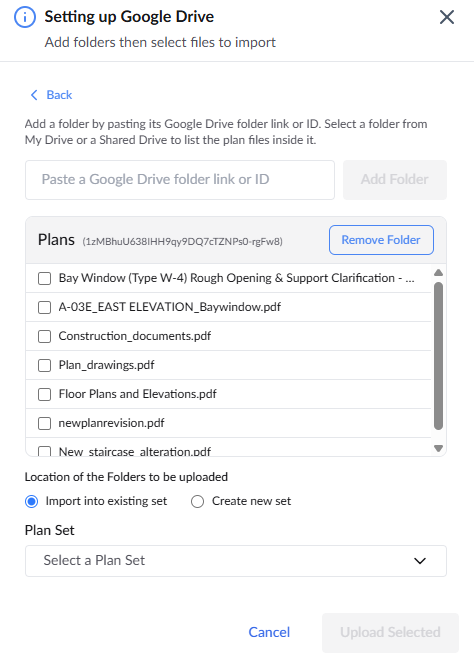Select the newplanrevision.pdf checkbox

pos(45,423)
